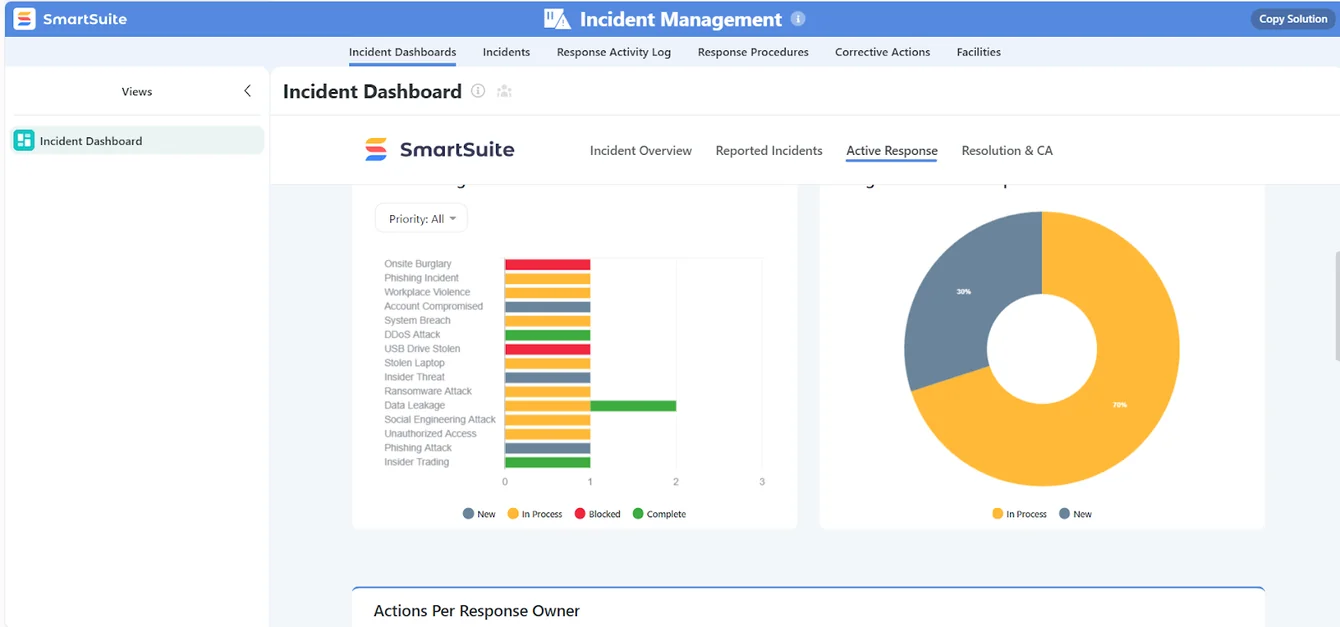
Task: Click the System Breach chart label
Action: point(417,321)
